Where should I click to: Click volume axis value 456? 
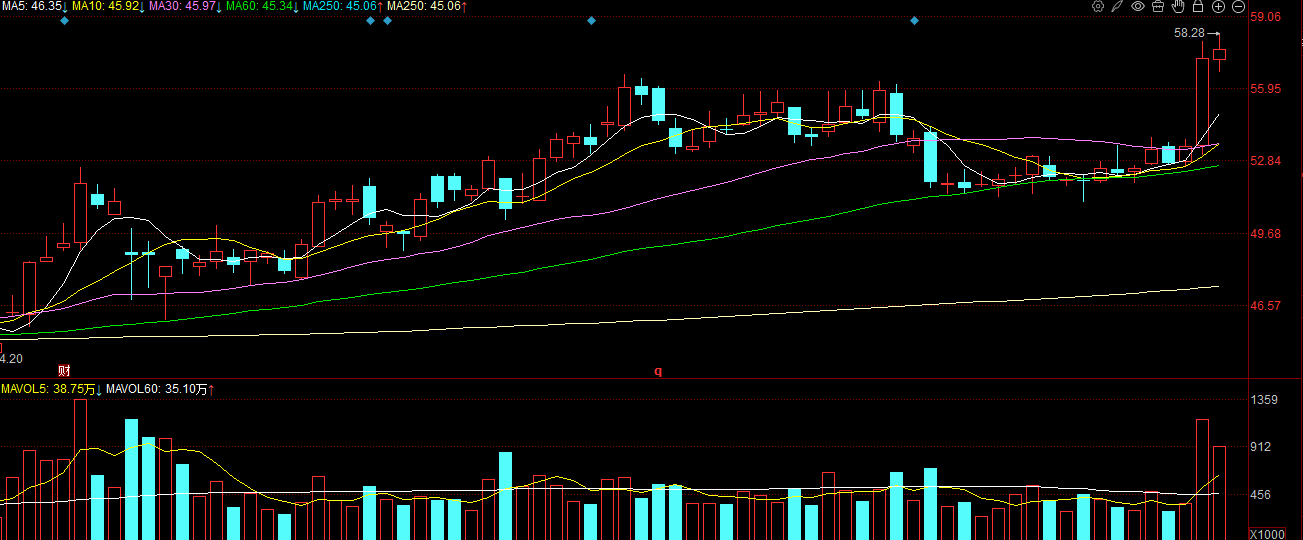pos(1262,495)
